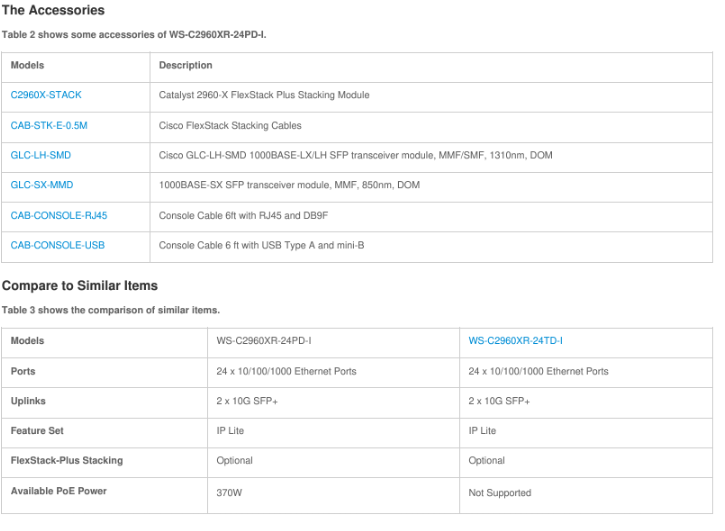Select the FlexStack-Plus Stacking row label
Viewport: 725px width, 531px height.
click(x=67, y=460)
